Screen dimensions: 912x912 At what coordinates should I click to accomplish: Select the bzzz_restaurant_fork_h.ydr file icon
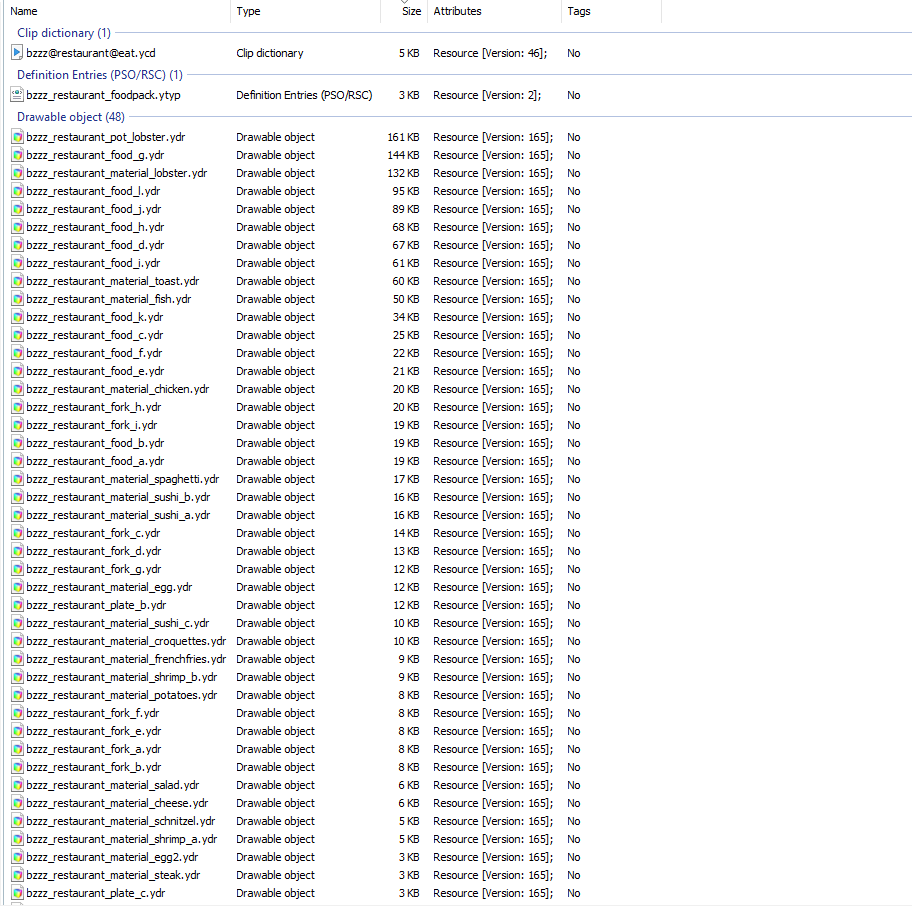(x=17, y=407)
